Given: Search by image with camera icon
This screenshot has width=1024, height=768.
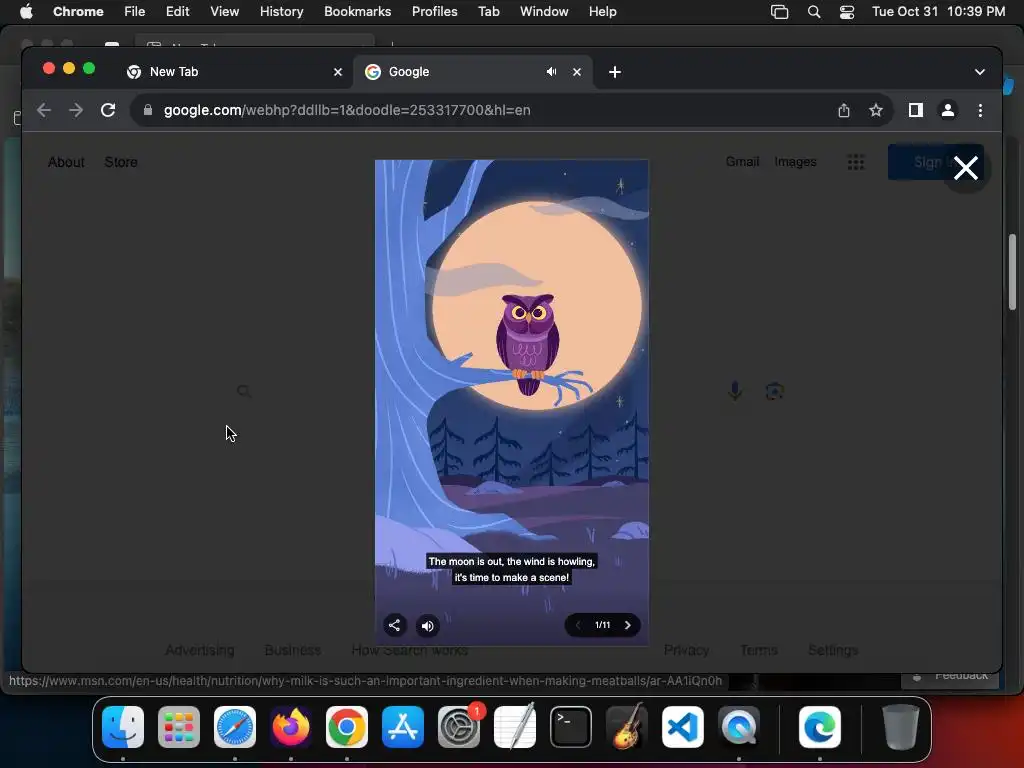Looking at the screenshot, I should 775,391.
